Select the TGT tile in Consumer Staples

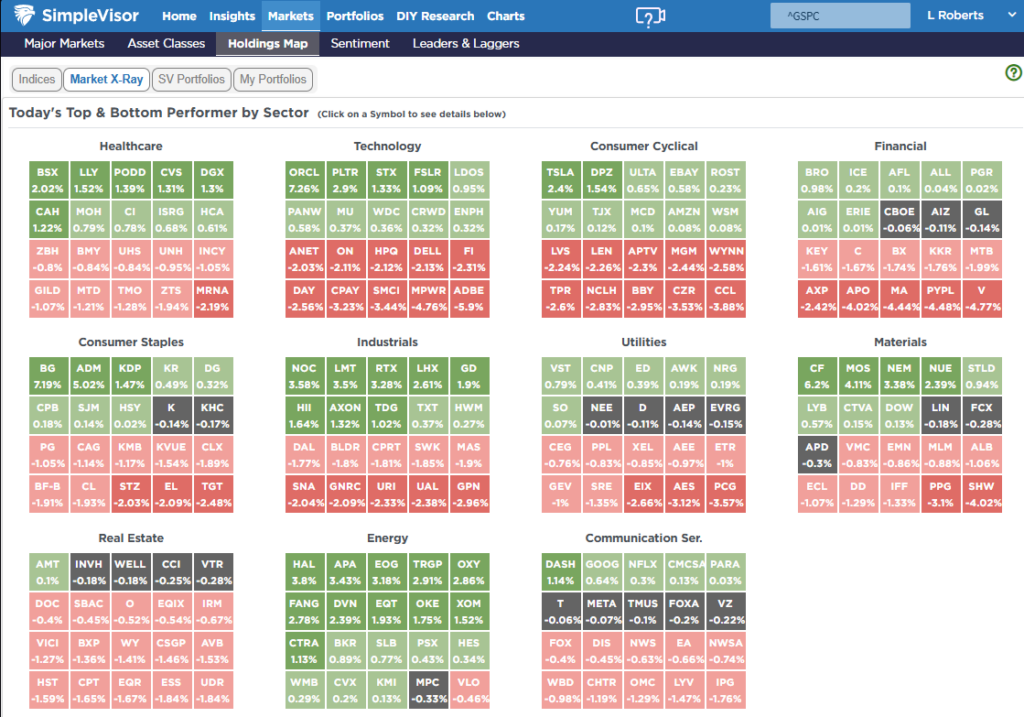pyautogui.click(x=212, y=494)
